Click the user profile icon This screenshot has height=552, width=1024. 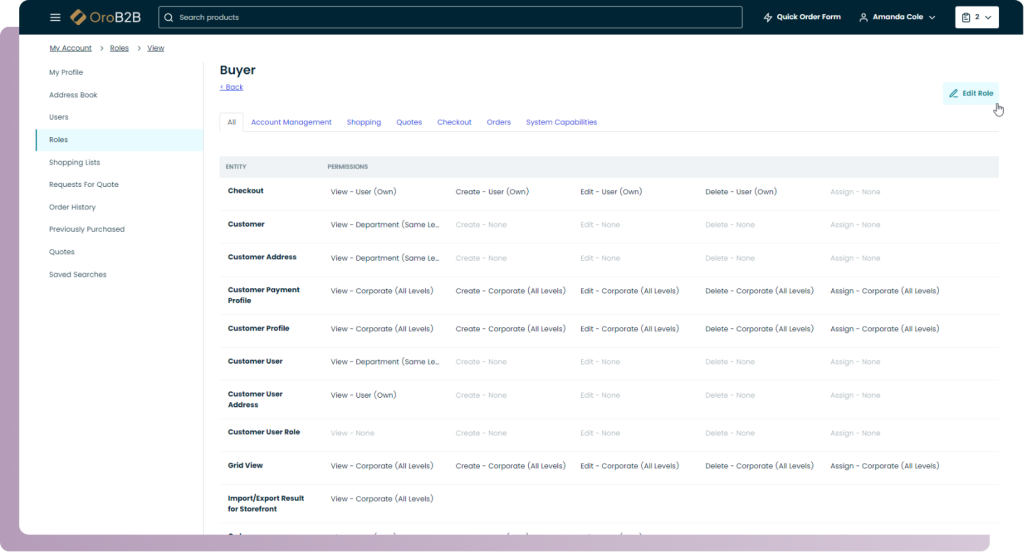pyautogui.click(x=864, y=18)
